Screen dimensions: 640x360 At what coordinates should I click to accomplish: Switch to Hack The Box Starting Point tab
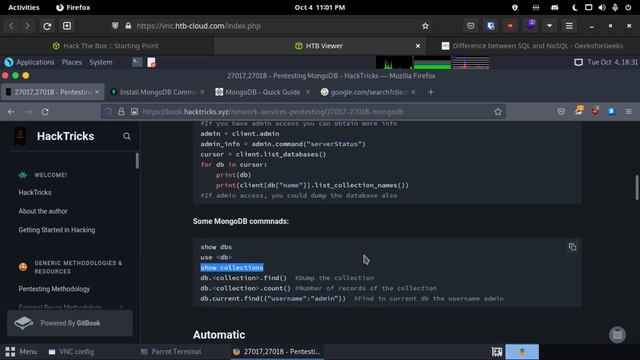click(106, 46)
